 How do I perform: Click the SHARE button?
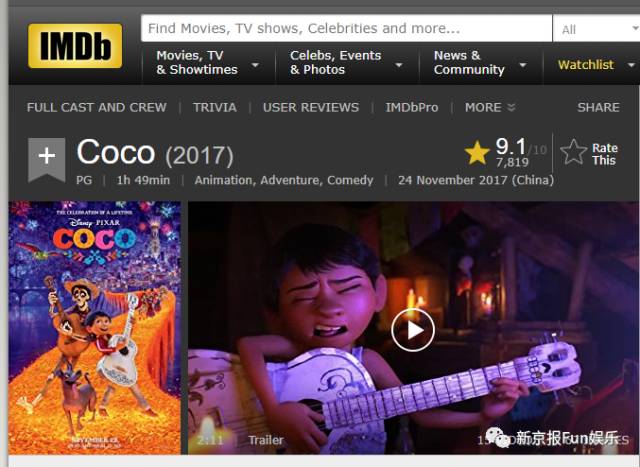point(598,107)
